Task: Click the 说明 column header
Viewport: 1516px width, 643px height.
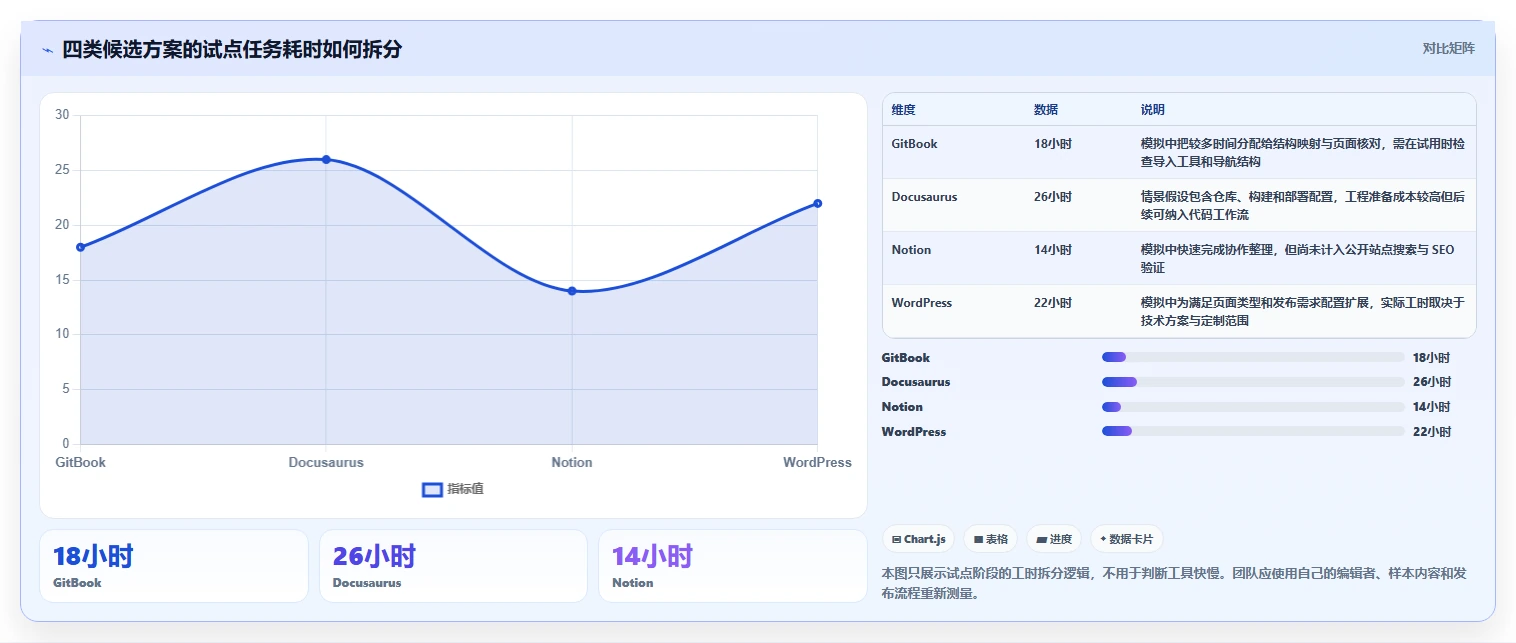Action: coord(1152,110)
